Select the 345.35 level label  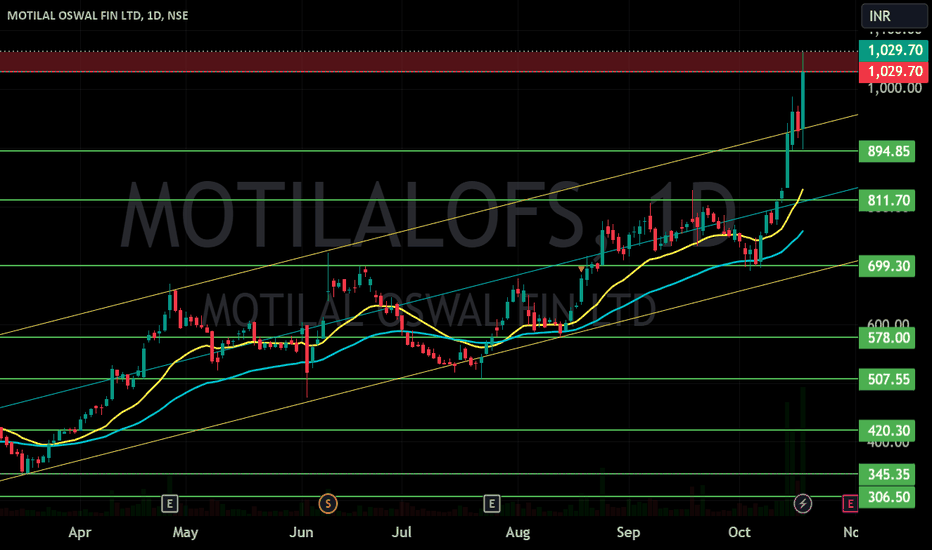pos(887,474)
